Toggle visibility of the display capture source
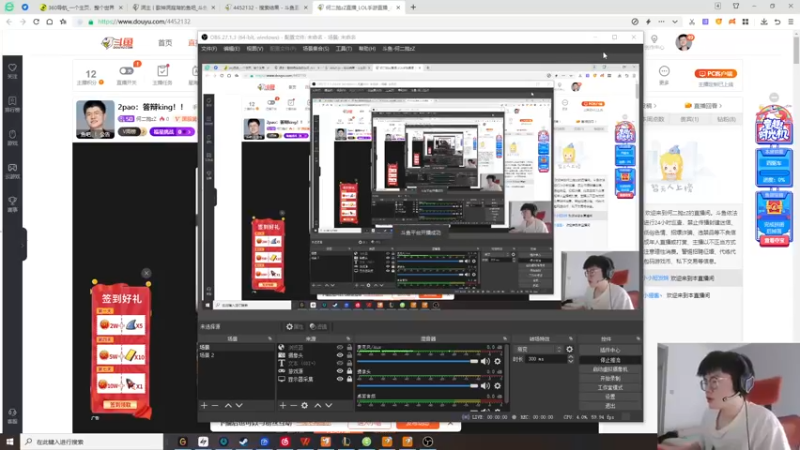 340,380
